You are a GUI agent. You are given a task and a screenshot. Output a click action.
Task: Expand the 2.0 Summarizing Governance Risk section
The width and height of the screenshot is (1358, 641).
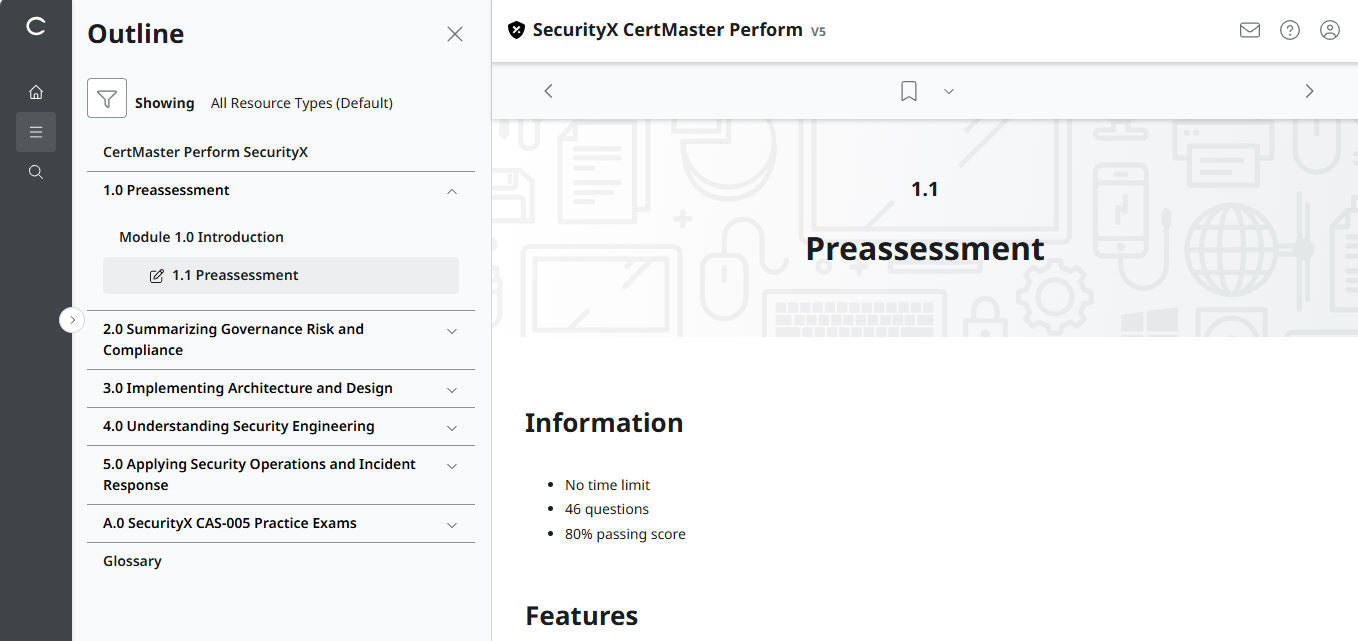(x=451, y=330)
